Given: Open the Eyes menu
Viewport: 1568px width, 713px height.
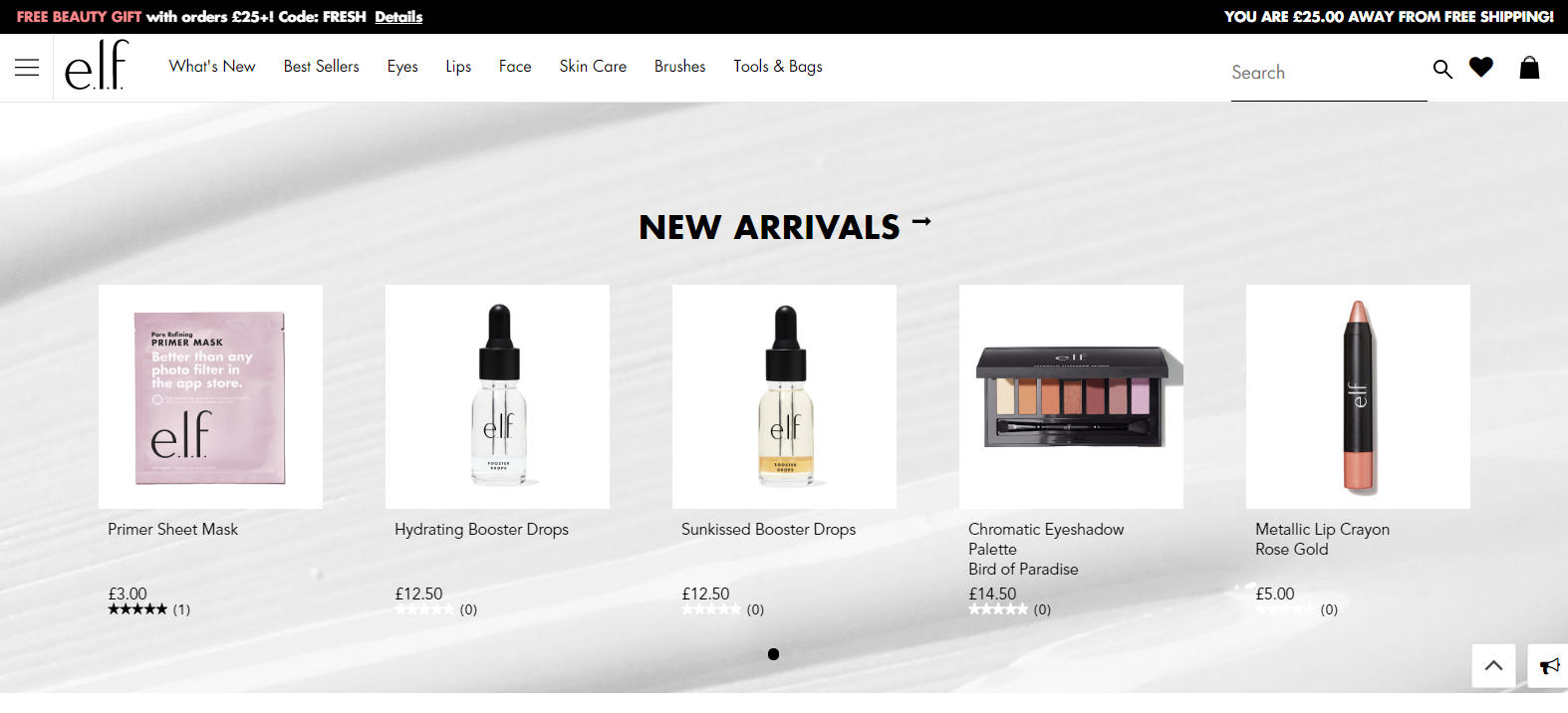Looking at the screenshot, I should 402,67.
